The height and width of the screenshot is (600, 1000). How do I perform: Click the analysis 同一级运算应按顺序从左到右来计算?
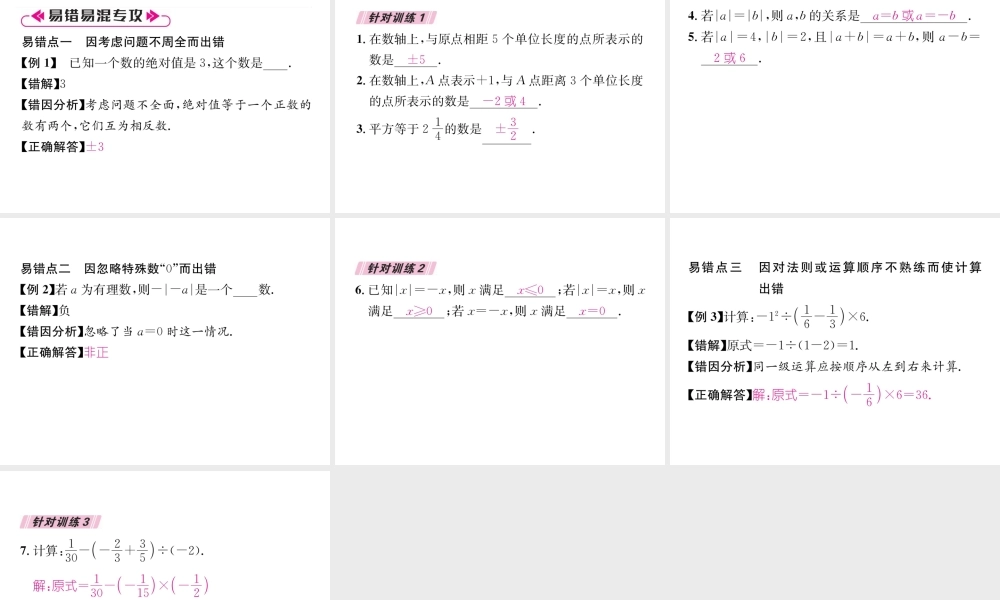[857, 367]
